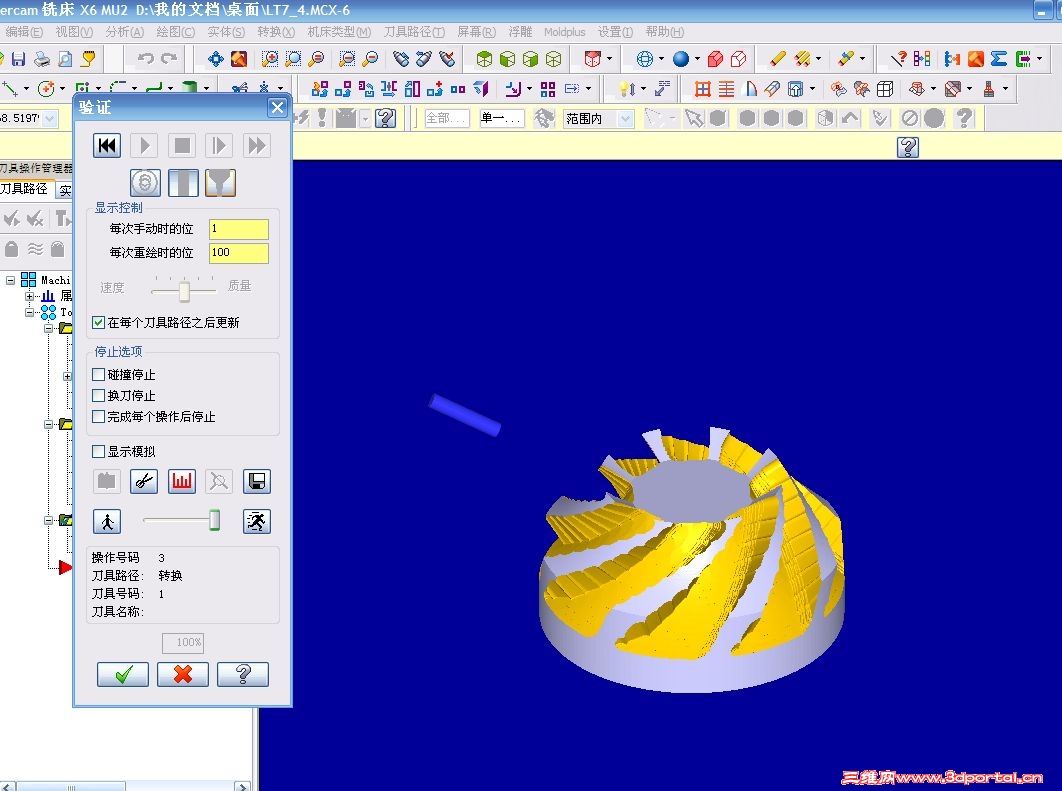The image size is (1062, 791).
Task: Open dropdown arrow beside blue sphere
Action: [x=698, y=59]
